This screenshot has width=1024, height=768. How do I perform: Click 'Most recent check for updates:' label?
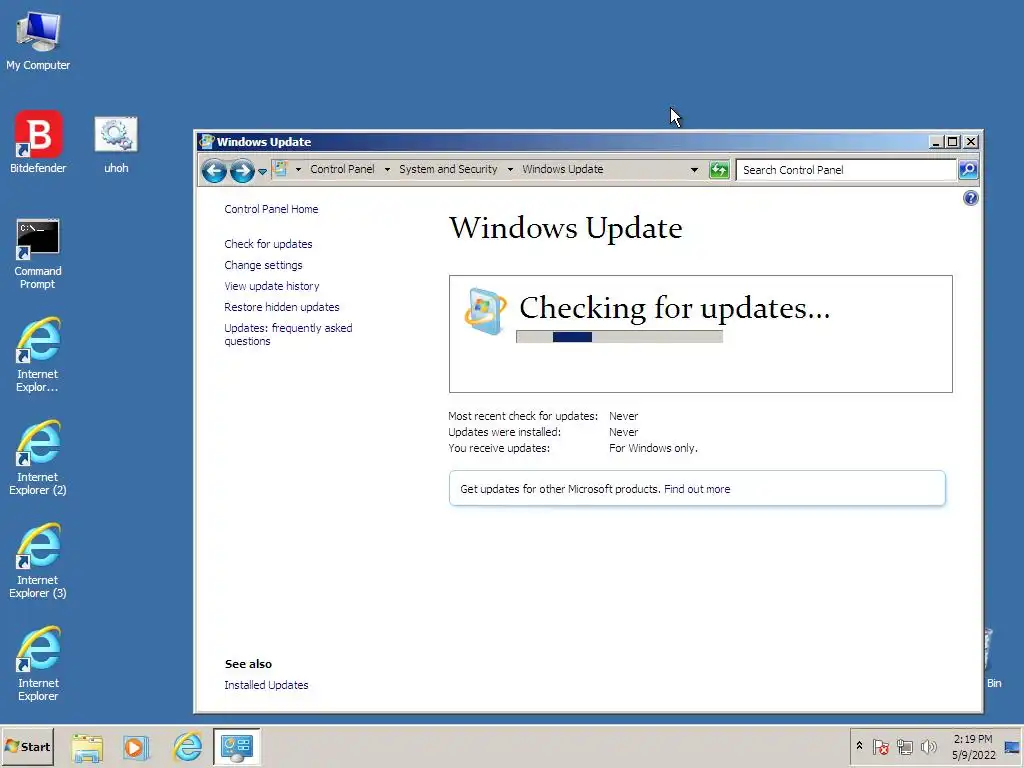(x=523, y=416)
